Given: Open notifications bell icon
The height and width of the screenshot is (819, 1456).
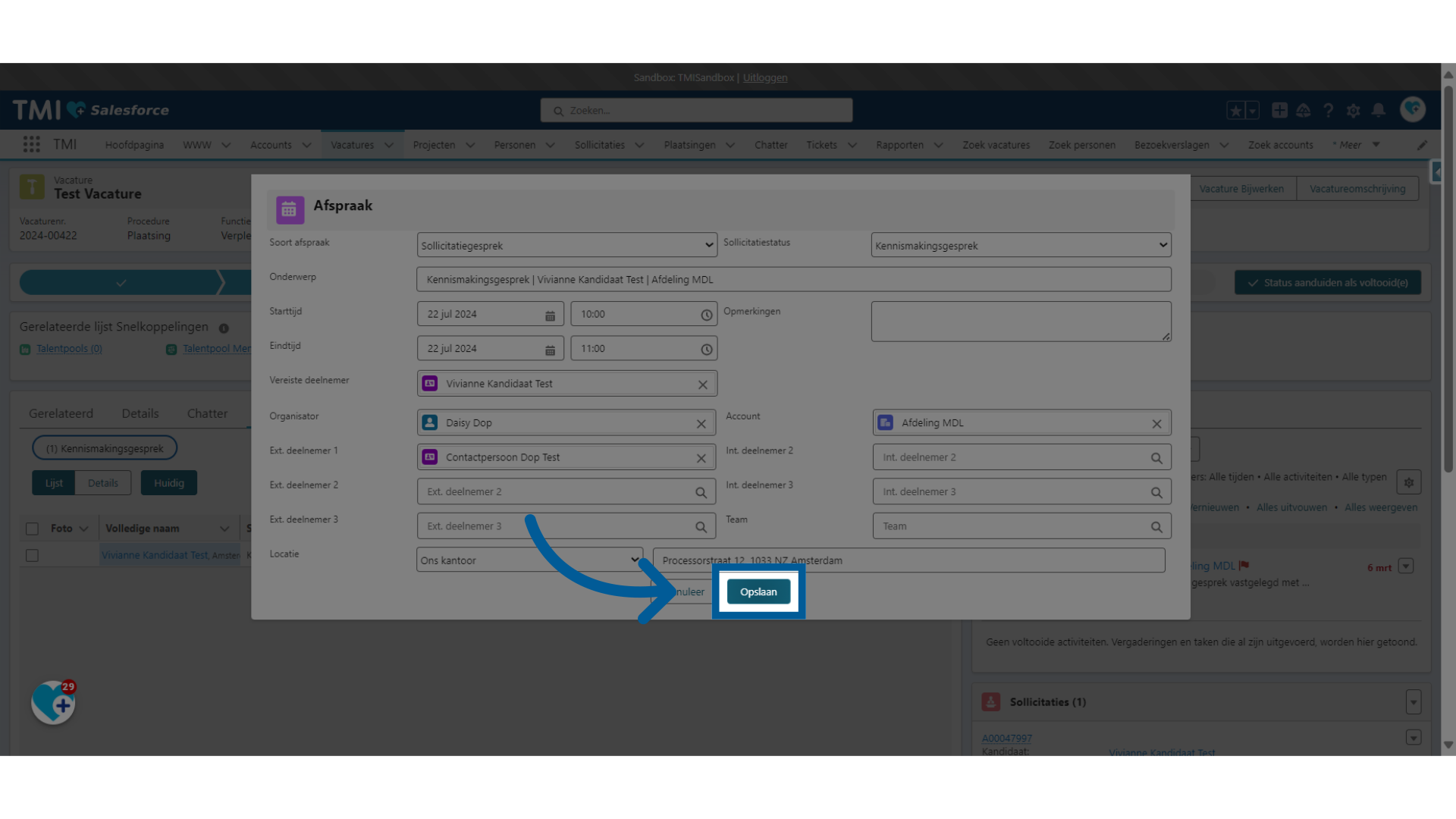Looking at the screenshot, I should click(1378, 111).
